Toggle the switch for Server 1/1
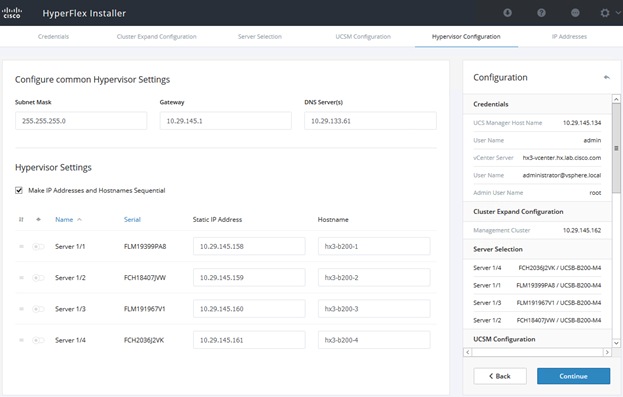The width and height of the screenshot is (623, 397). (38, 246)
